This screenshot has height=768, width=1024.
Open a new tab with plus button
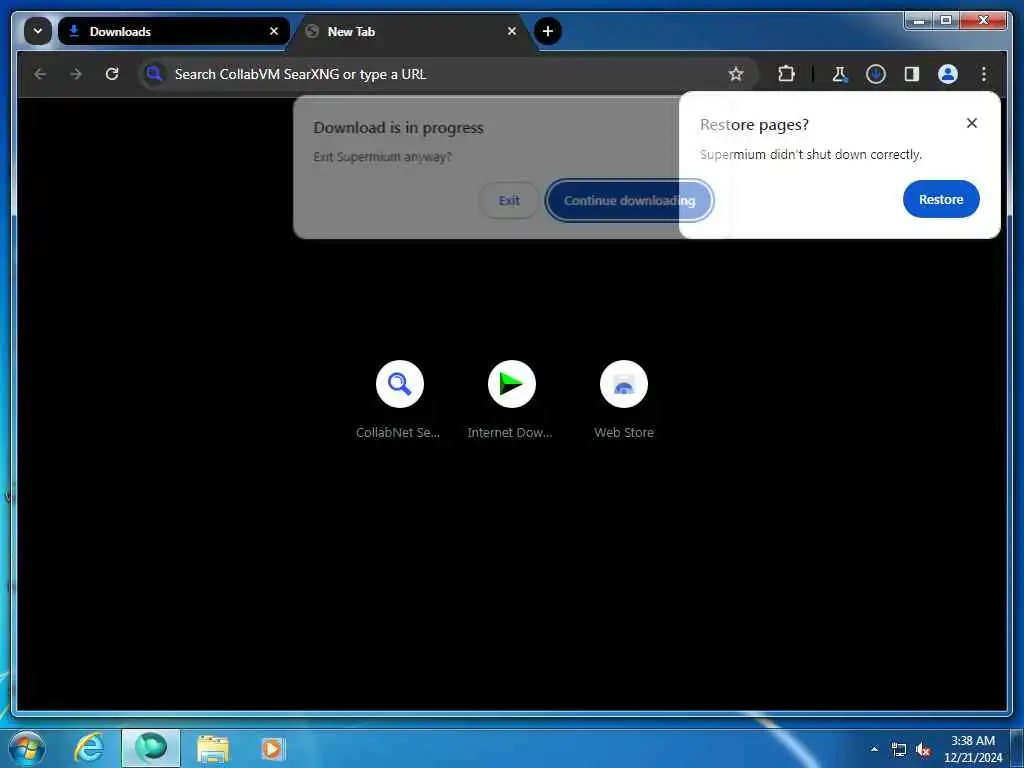click(x=547, y=31)
